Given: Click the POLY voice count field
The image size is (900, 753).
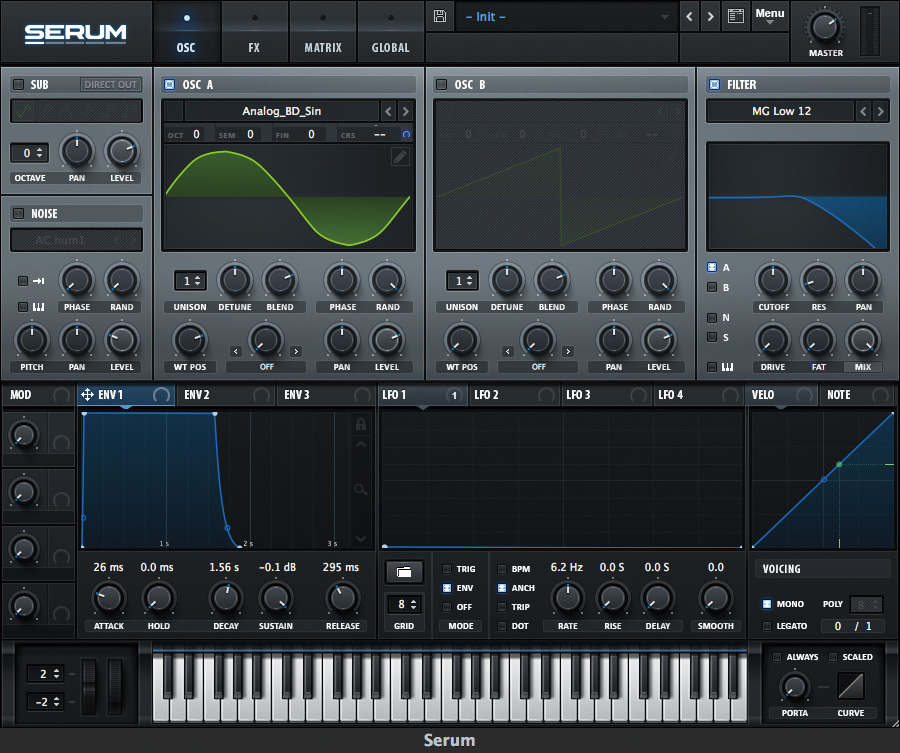Looking at the screenshot, I should [x=866, y=604].
